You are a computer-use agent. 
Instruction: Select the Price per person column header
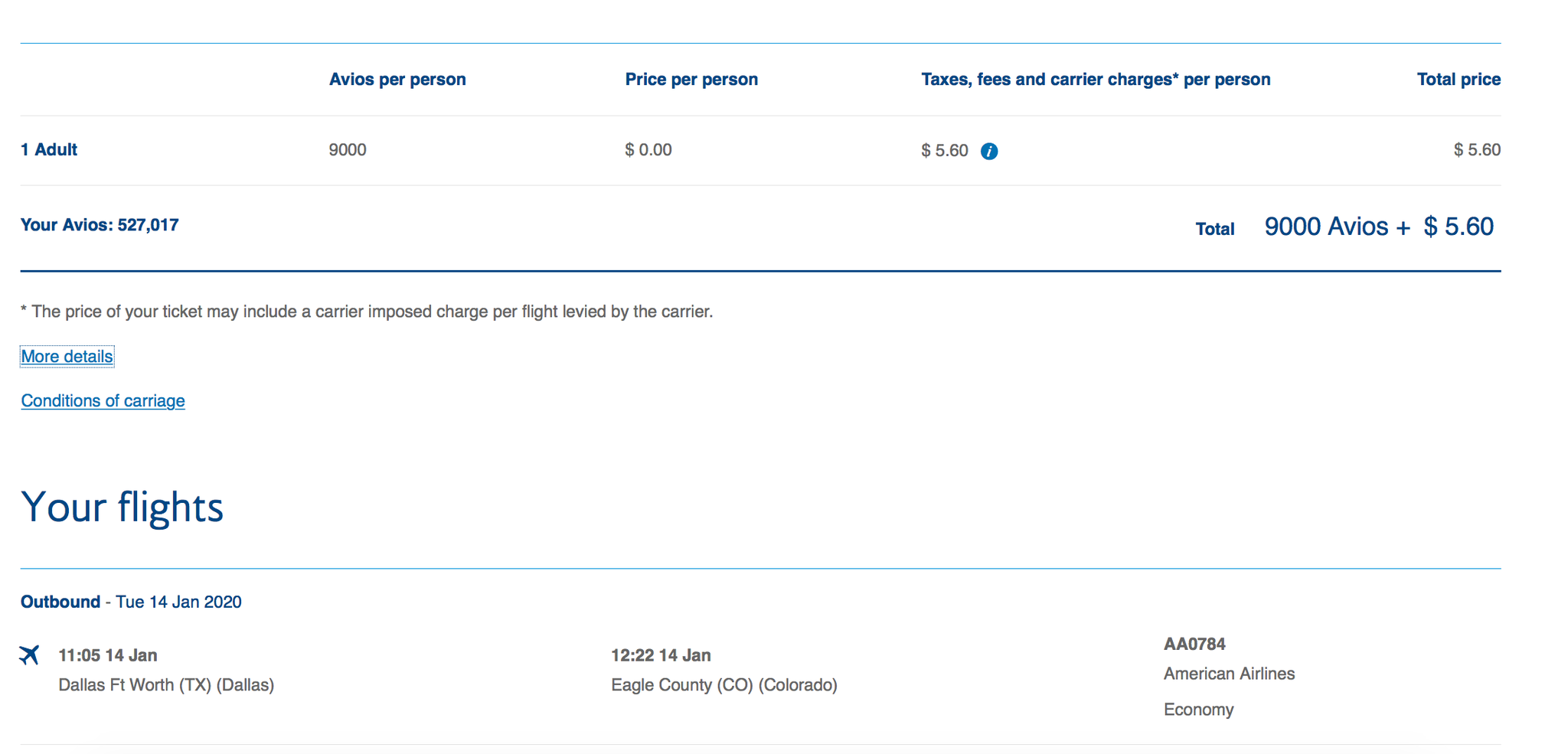pos(691,79)
